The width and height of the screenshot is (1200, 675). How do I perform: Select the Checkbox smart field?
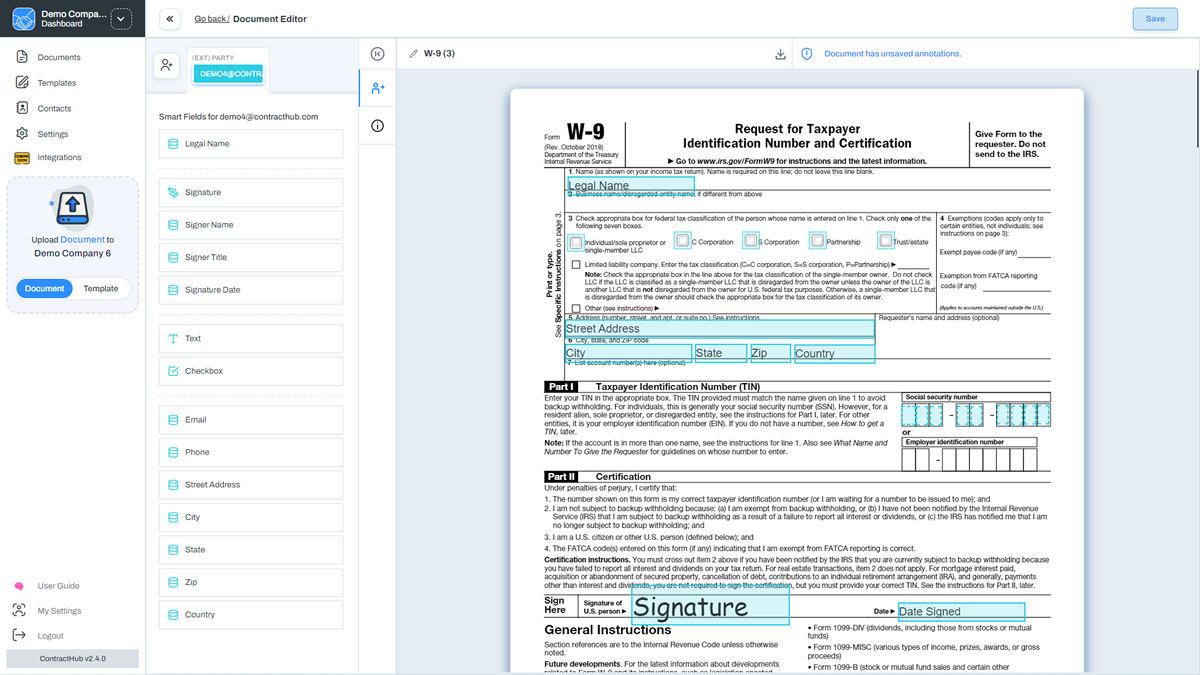251,371
